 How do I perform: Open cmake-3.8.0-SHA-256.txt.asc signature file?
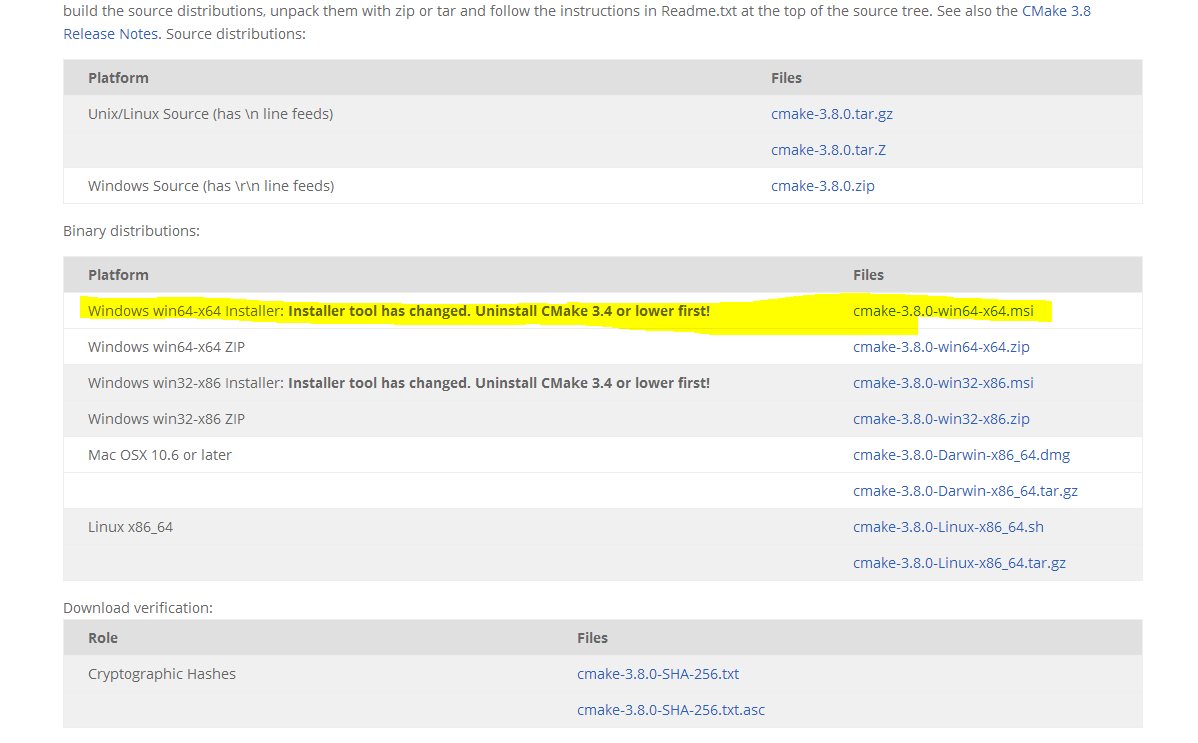point(671,710)
